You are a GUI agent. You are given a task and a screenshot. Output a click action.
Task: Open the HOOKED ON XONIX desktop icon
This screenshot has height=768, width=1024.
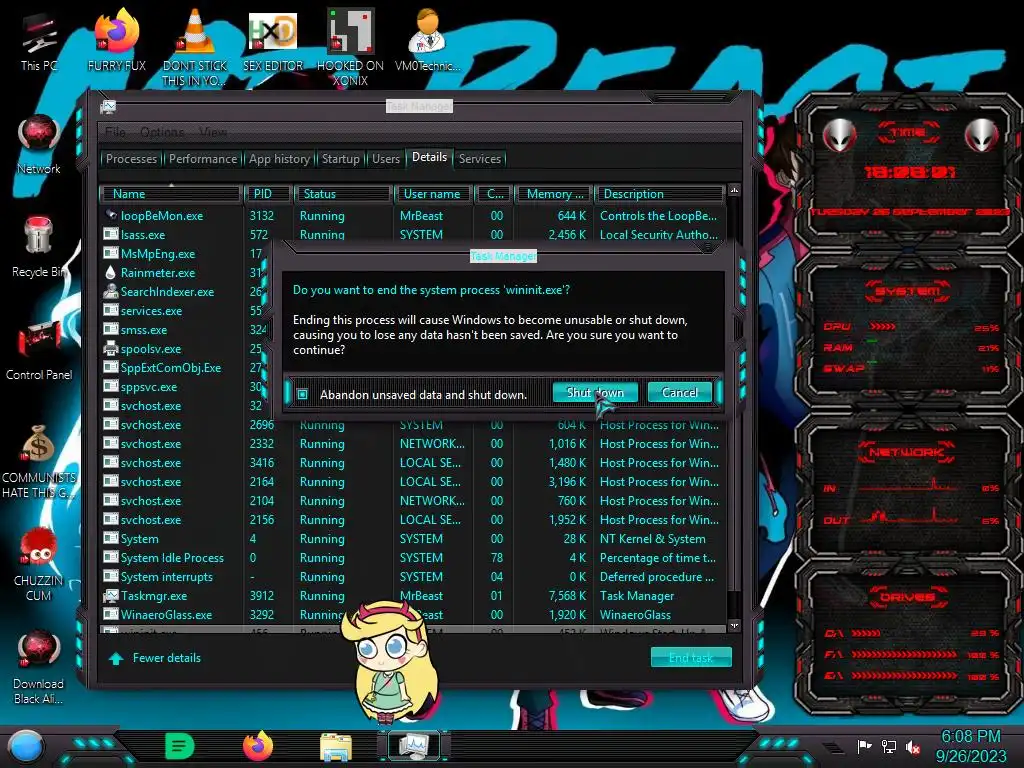pyautogui.click(x=350, y=47)
